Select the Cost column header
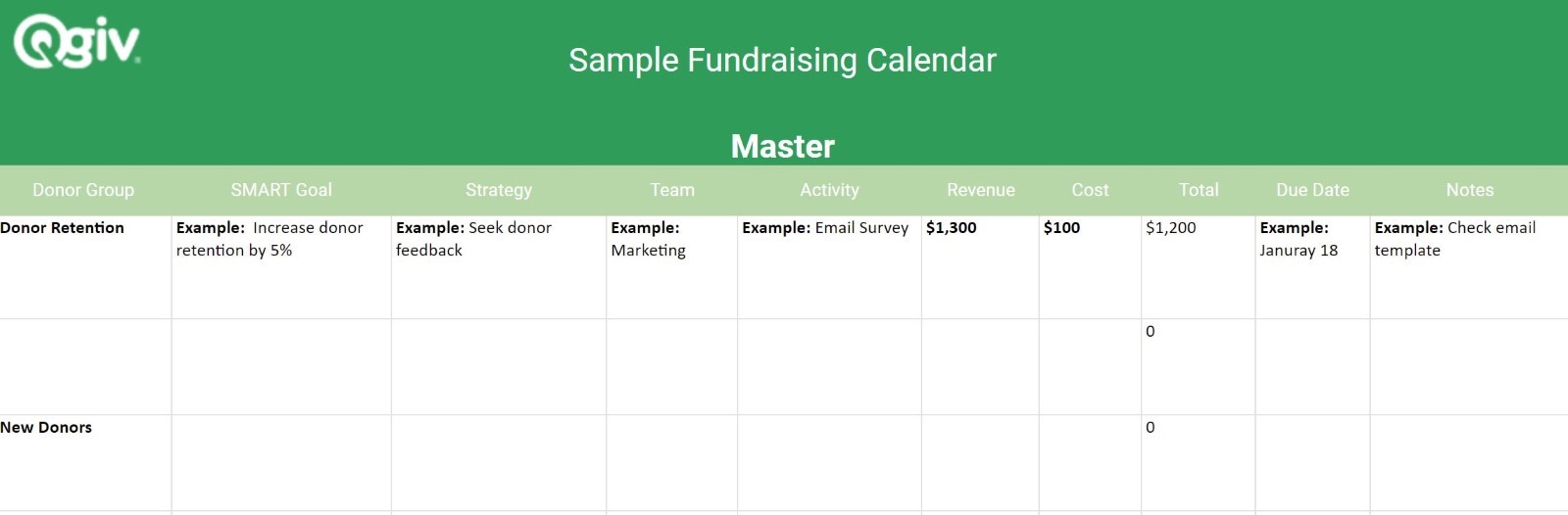The image size is (1568, 515). coord(1090,190)
